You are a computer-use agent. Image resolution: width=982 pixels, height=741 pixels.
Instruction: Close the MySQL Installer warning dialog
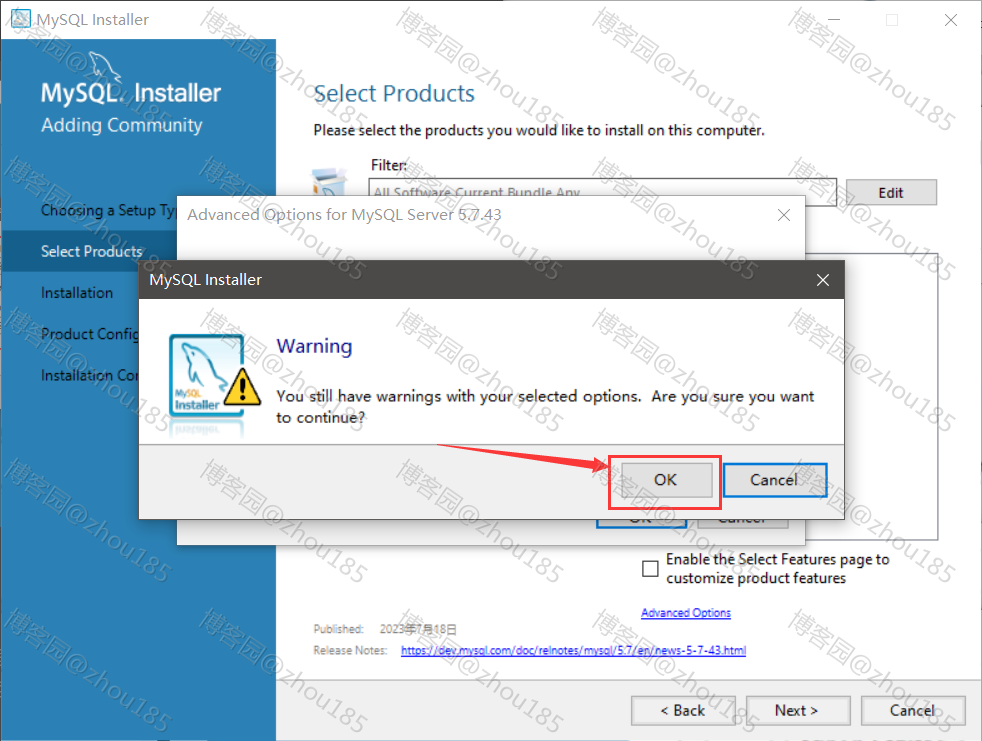(823, 280)
